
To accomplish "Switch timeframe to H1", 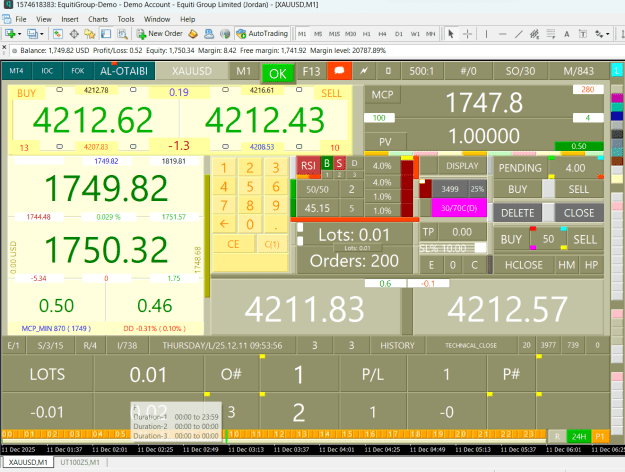I will pos(366,34).
